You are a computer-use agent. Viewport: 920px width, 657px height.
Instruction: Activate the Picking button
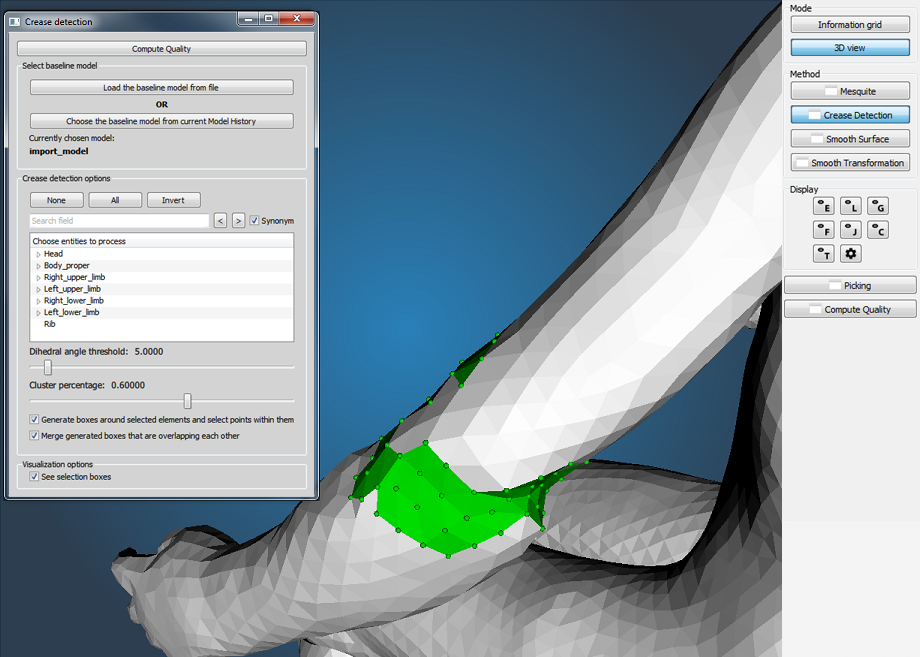tap(850, 285)
